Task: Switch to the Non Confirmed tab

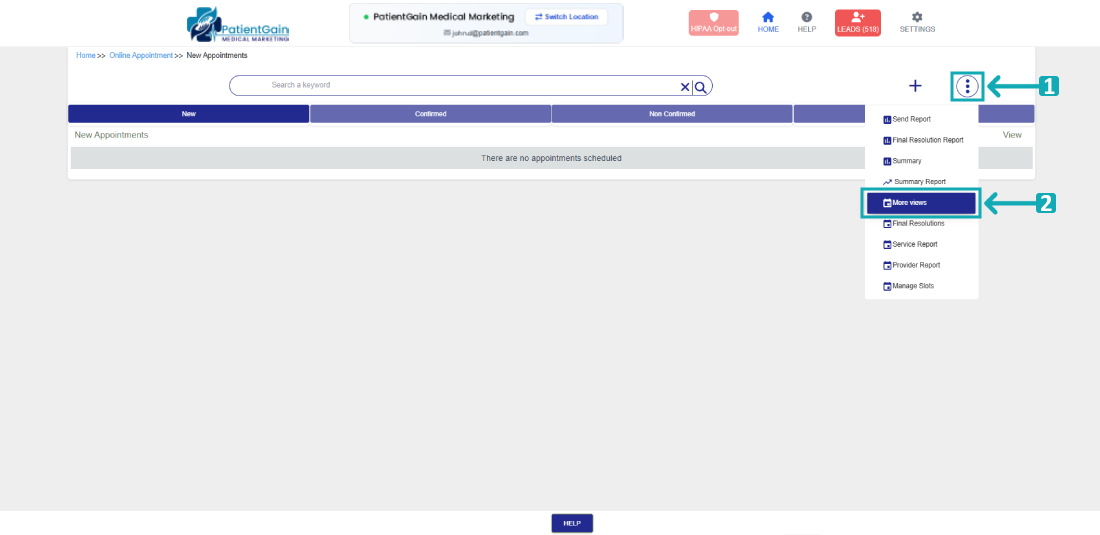Action: (x=672, y=114)
